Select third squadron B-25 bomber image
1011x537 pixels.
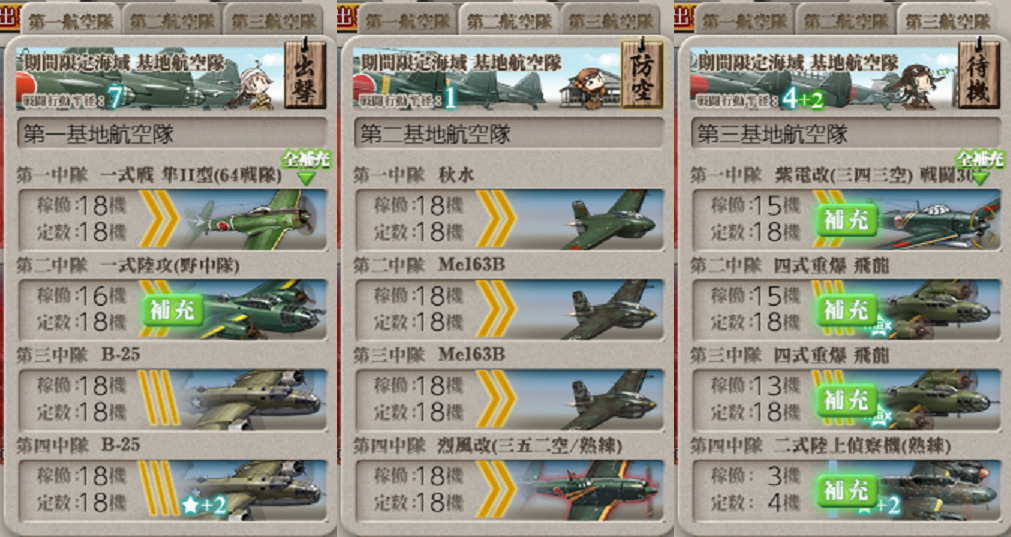pyautogui.click(x=255, y=400)
